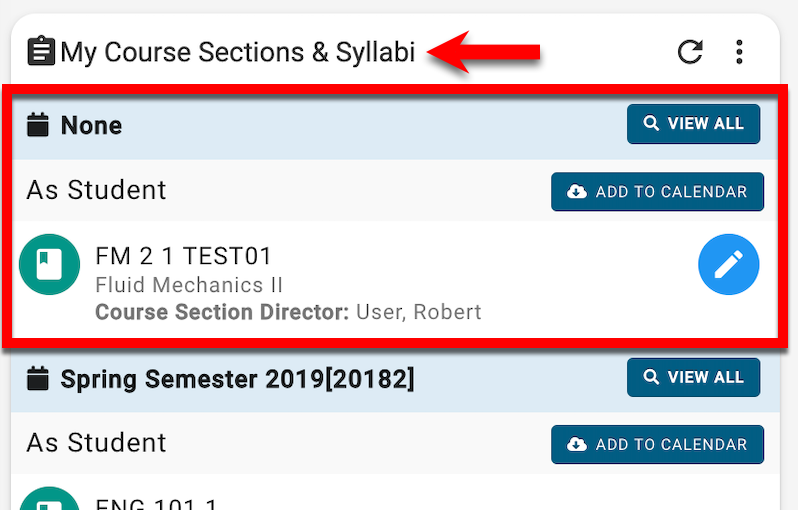Click the teal icon for ENG 101 1

[49, 500]
